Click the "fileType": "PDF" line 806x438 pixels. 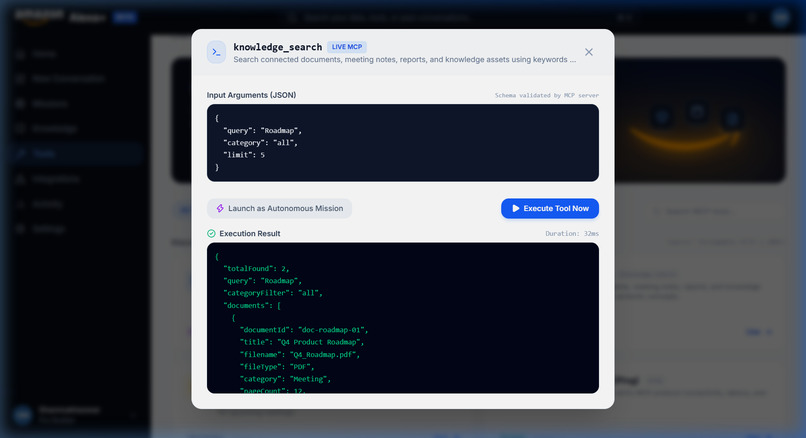pos(277,367)
